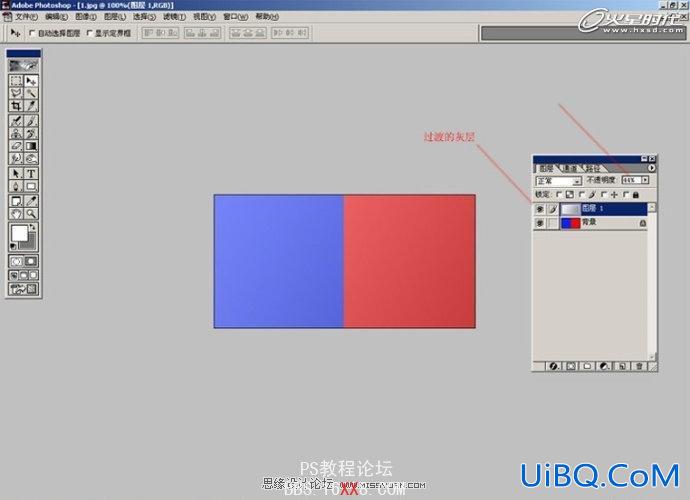Switch to Standard editing mode

click(17, 261)
